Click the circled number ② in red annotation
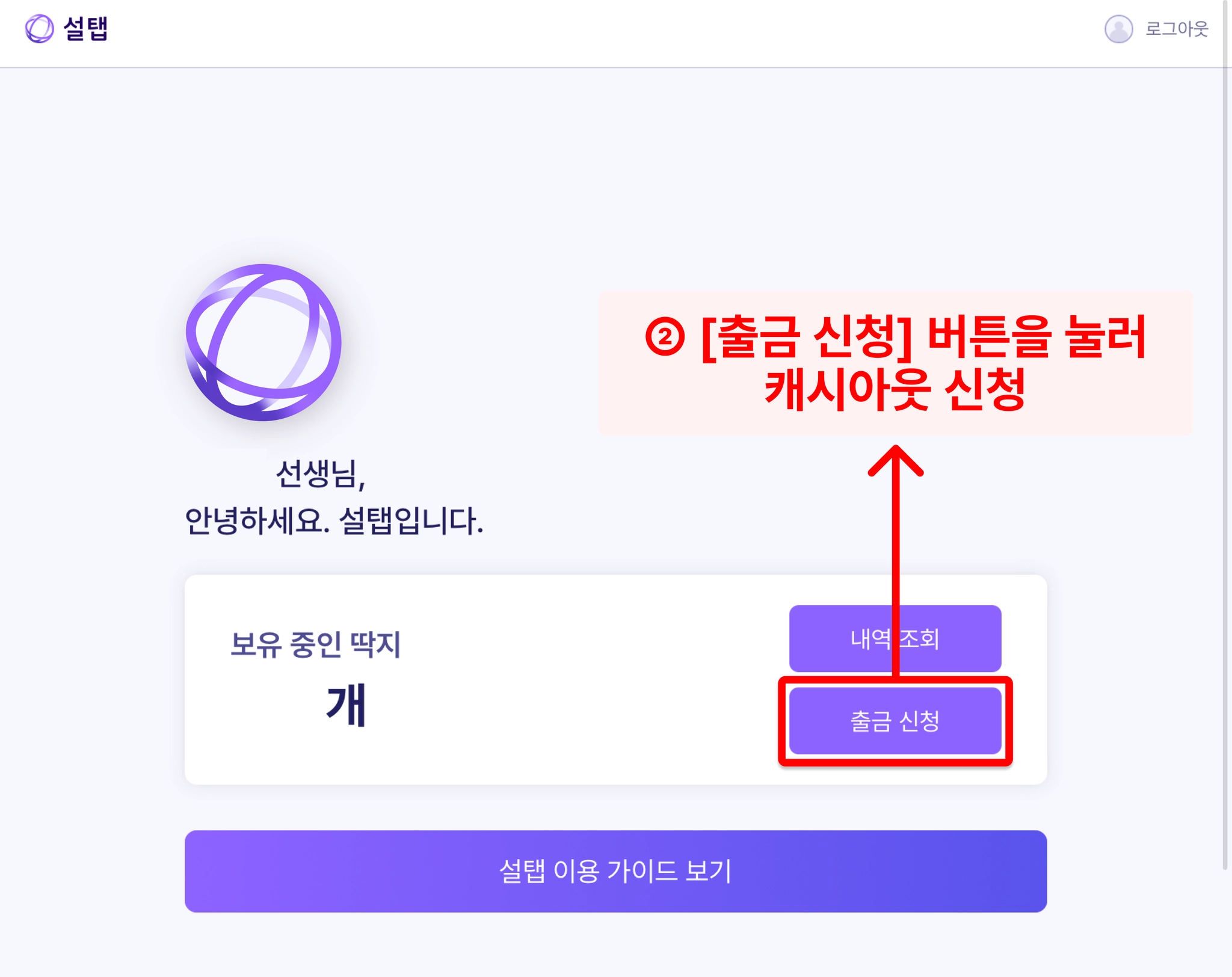 [x=665, y=337]
